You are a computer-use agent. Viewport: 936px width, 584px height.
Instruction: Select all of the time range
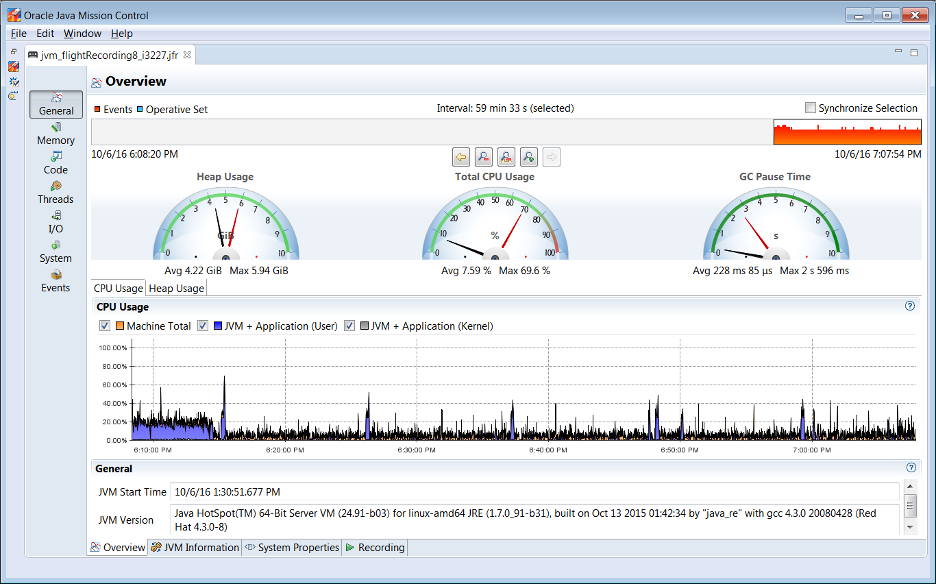tap(506, 157)
